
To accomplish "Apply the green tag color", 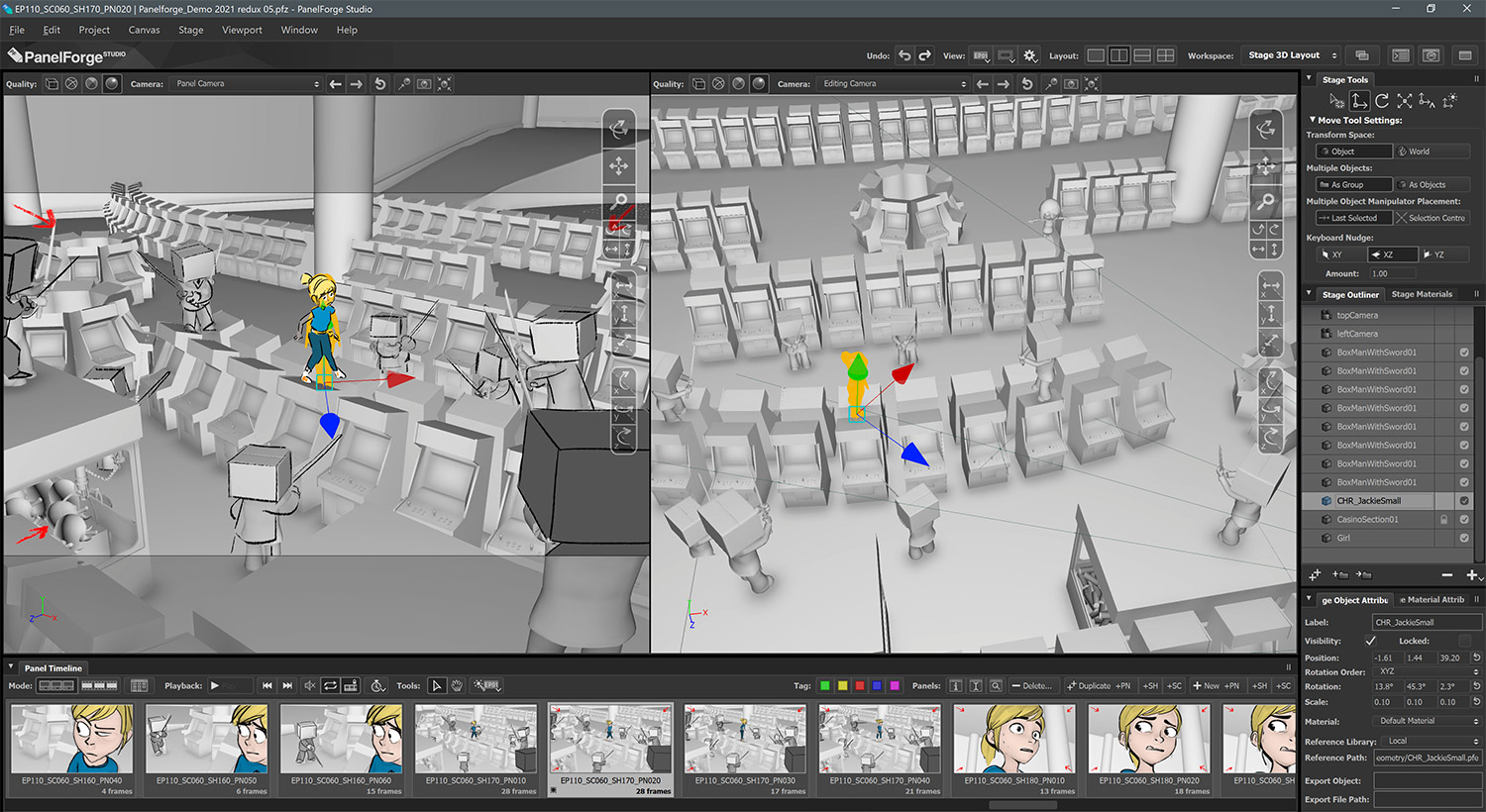I will 824,685.
